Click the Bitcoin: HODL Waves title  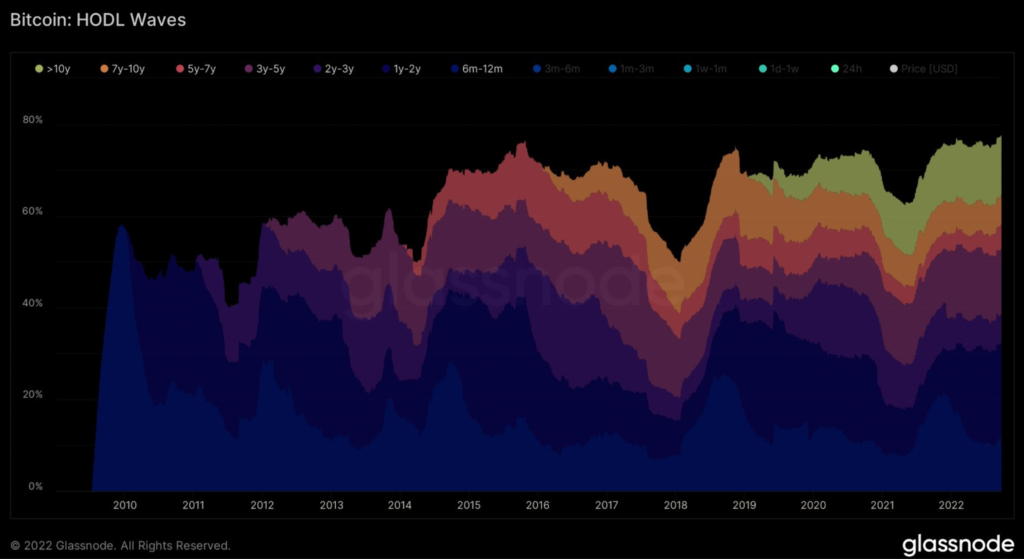click(98, 20)
